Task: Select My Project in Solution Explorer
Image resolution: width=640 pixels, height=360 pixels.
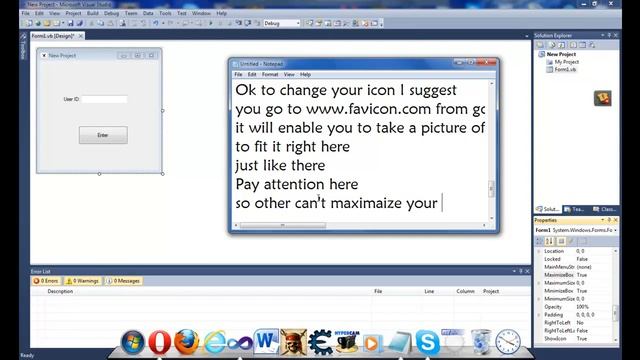Action: pos(563,62)
